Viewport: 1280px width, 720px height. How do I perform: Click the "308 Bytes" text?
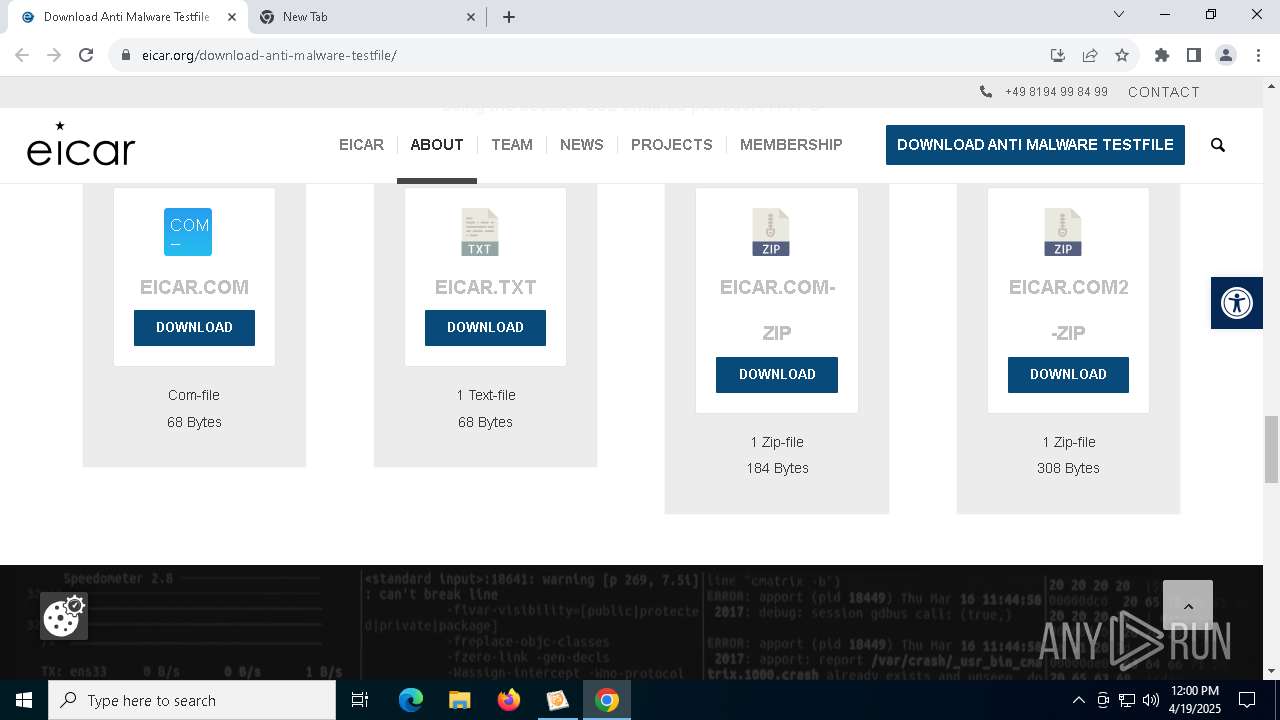pyautogui.click(x=1068, y=468)
